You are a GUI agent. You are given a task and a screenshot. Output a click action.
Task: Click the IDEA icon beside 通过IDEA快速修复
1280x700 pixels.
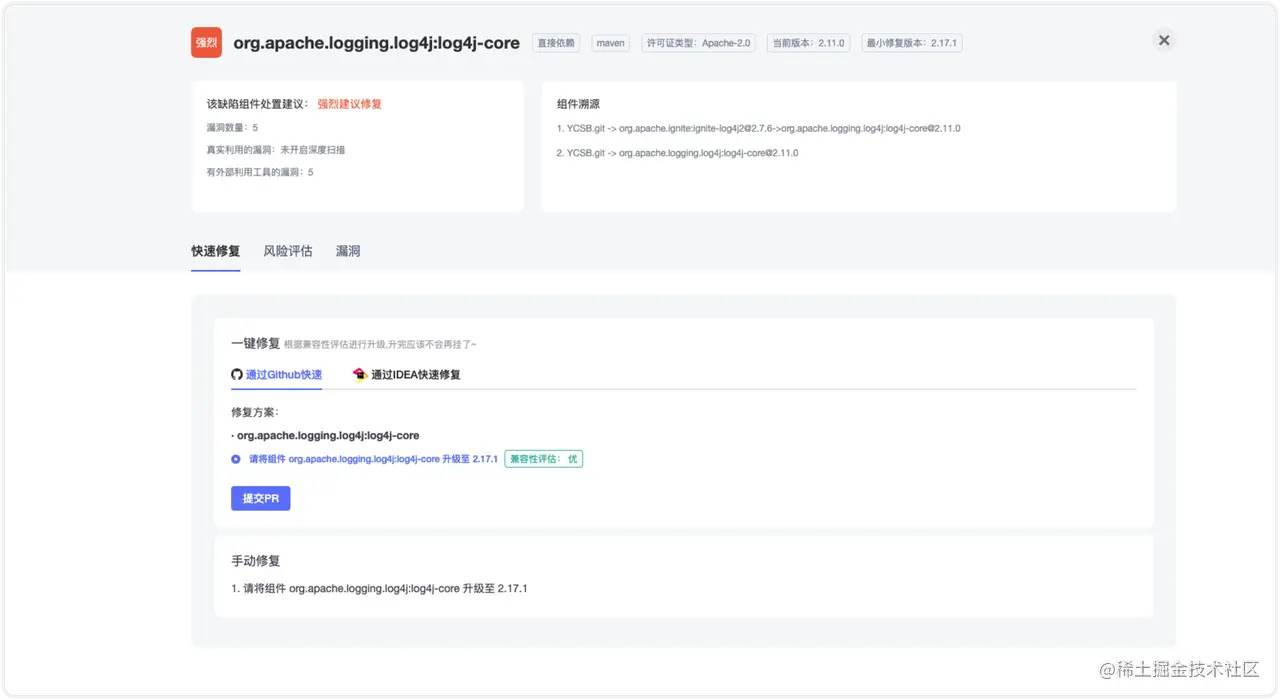coord(360,375)
